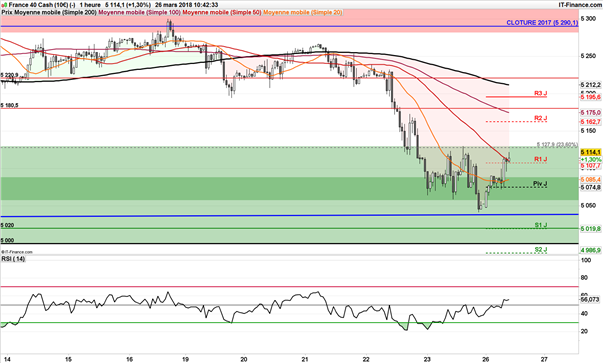The height and width of the screenshot is (363, 603).
Task: Click the 5 212,2 moving average price tag
Action: coord(590,84)
